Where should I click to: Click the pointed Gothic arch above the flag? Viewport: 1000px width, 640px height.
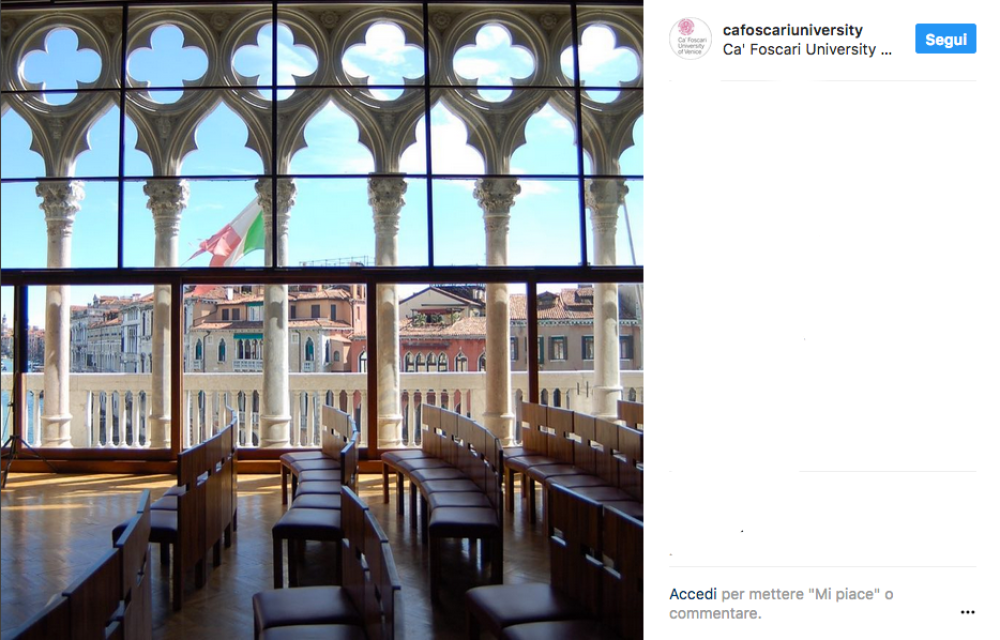click(x=220, y=137)
